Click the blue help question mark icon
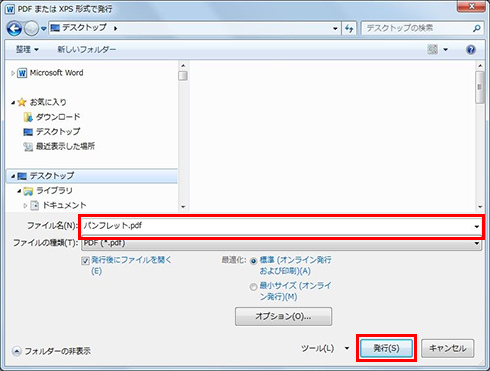490x371 pixels. (471, 50)
